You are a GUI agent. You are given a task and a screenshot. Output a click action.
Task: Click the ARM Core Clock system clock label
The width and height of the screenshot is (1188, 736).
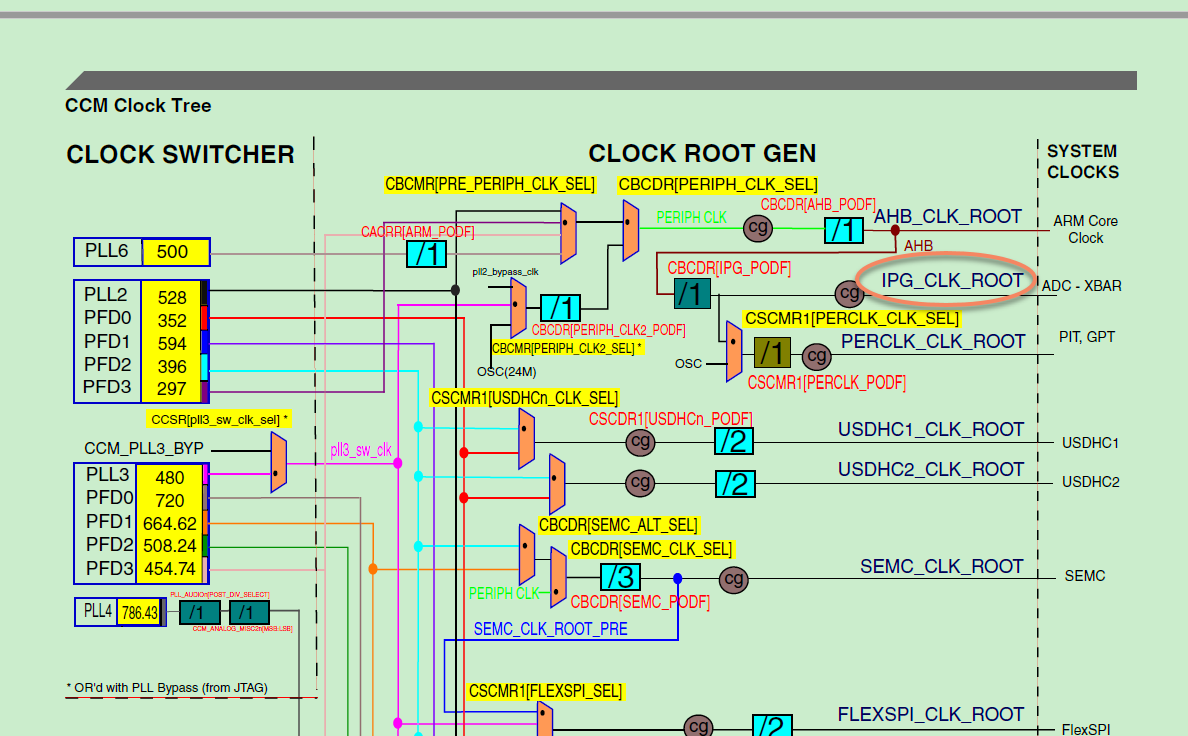pyautogui.click(x=1085, y=229)
